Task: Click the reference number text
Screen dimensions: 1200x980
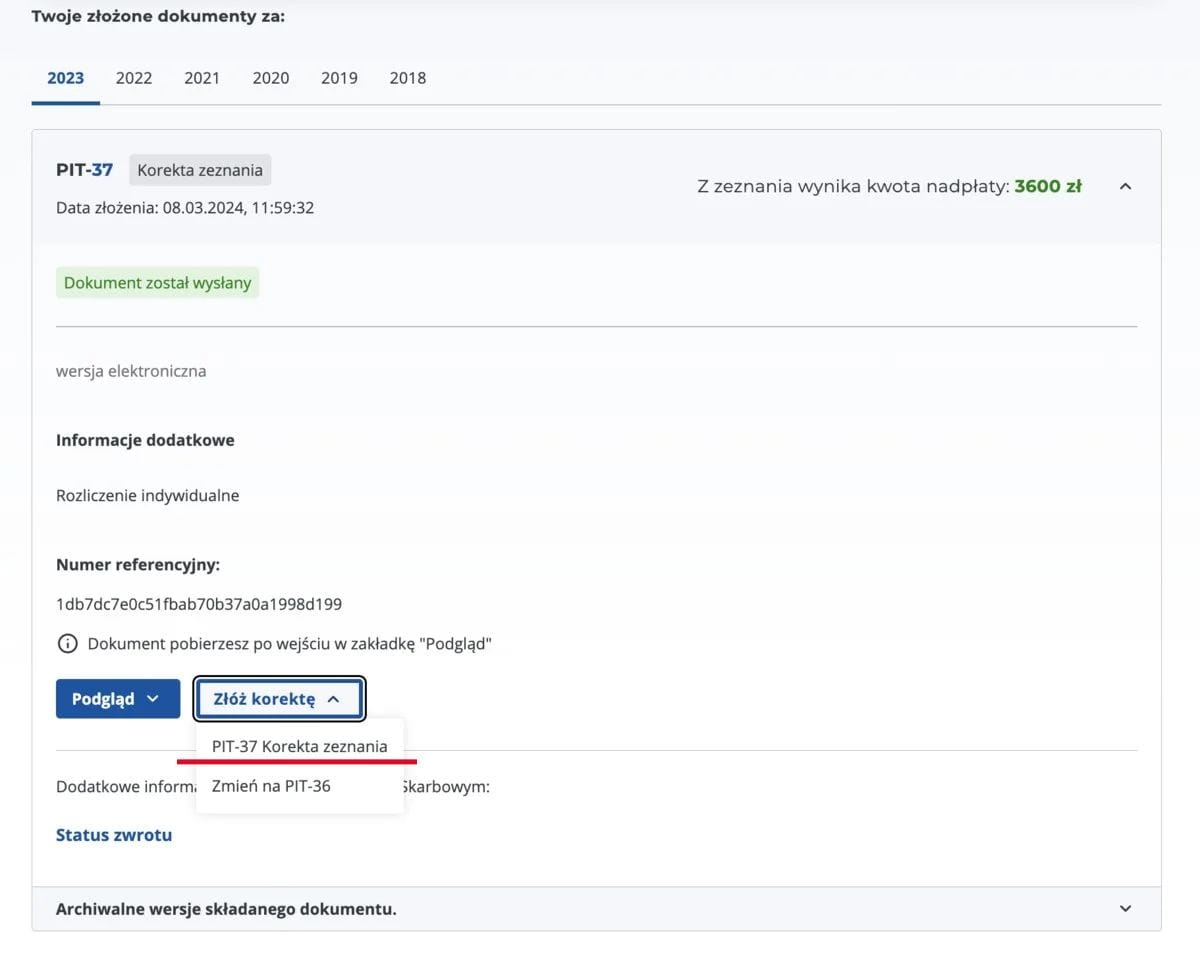Action: 199,604
